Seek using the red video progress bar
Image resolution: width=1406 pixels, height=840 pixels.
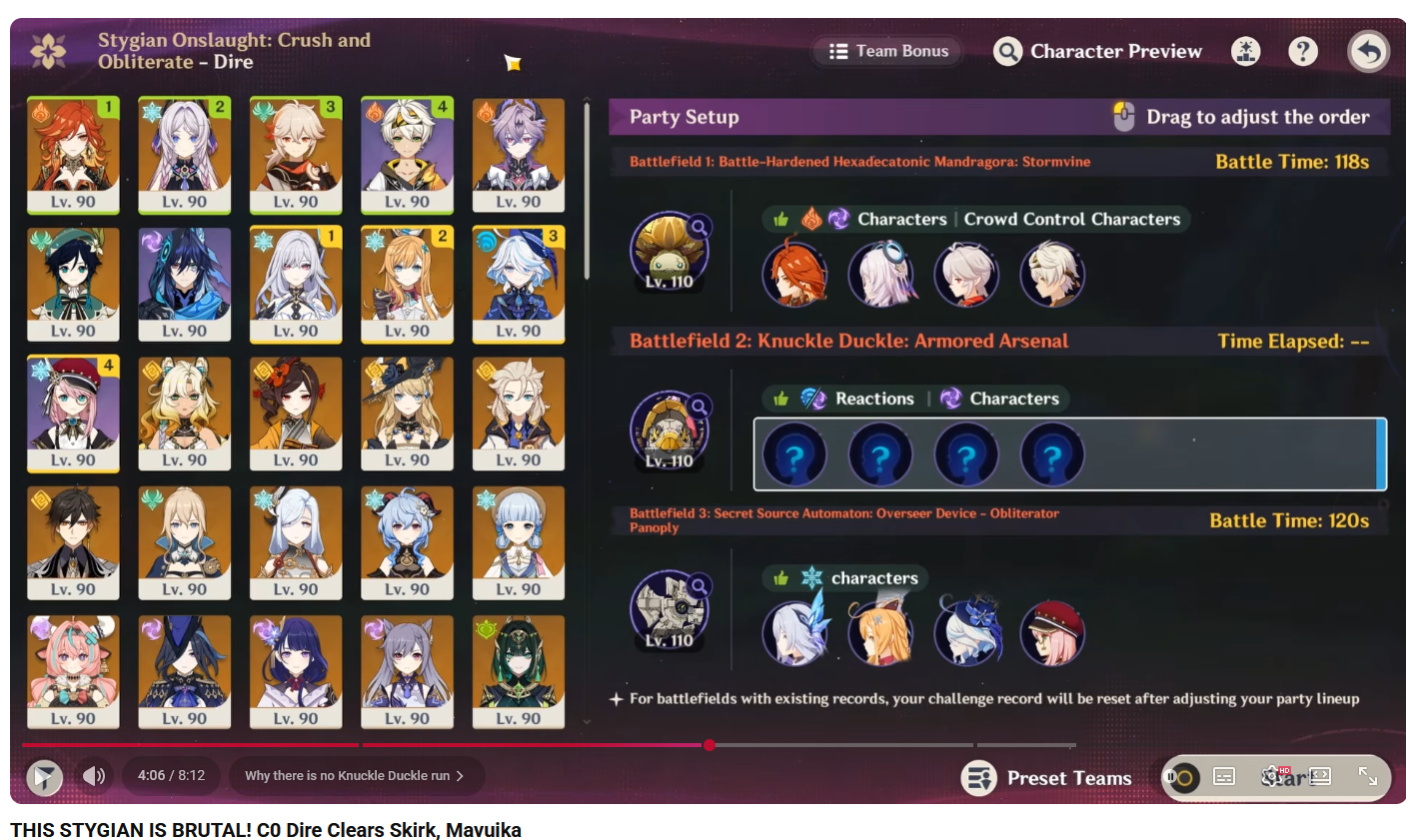pos(548,745)
